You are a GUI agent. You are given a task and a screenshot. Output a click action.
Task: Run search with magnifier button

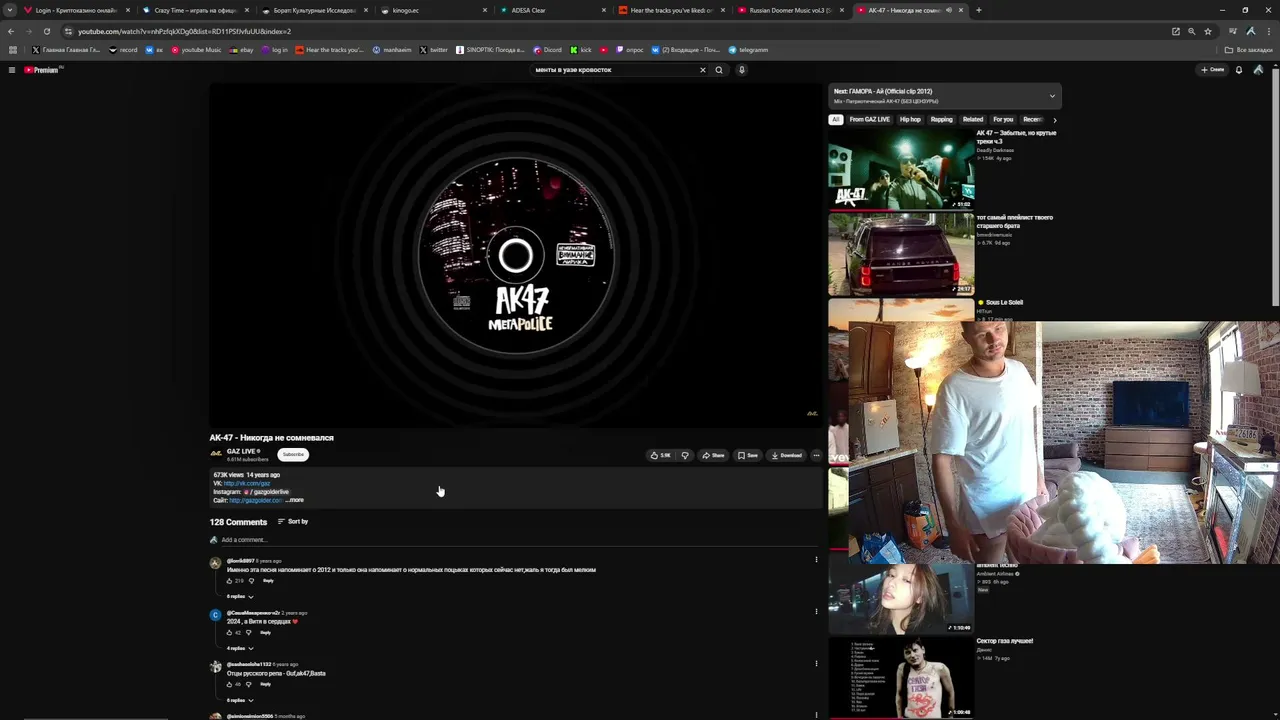coord(718,70)
